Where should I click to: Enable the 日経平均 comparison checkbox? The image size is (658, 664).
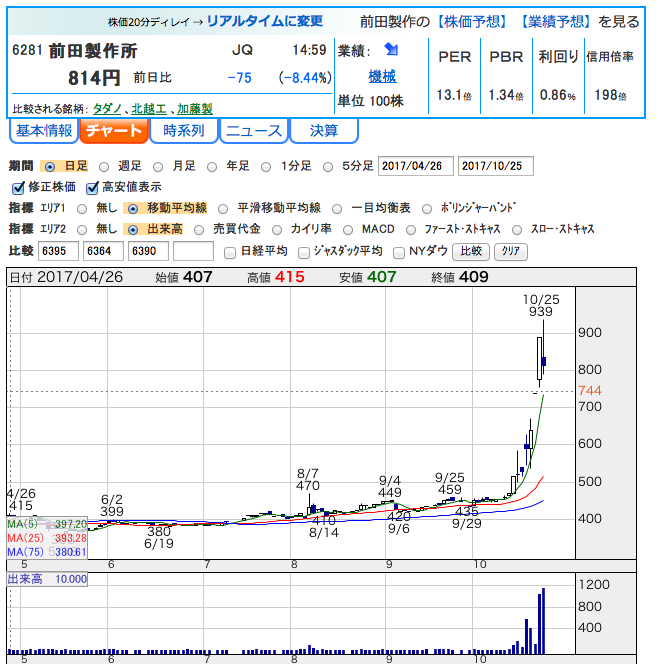pyautogui.click(x=230, y=253)
